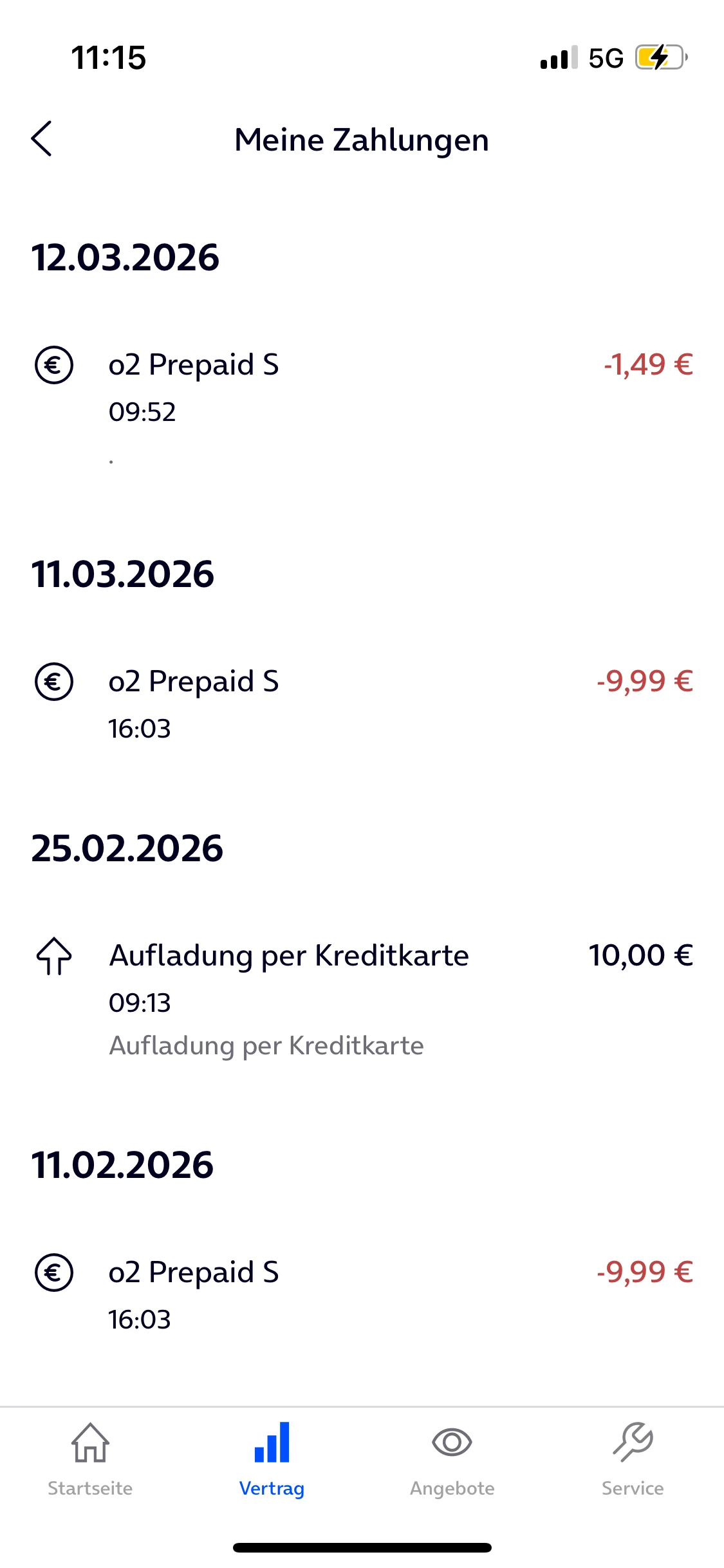Tap the home indicator bar
Image resolution: width=724 pixels, height=1568 pixels.
point(362,1547)
